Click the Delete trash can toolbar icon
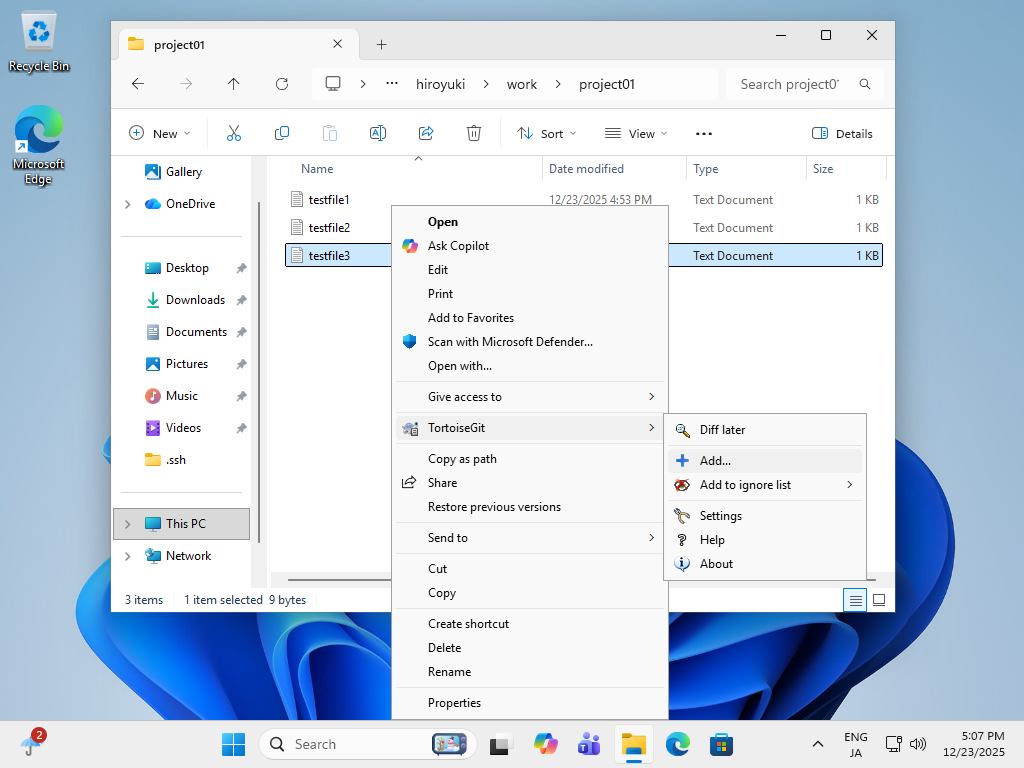Image resolution: width=1024 pixels, height=768 pixels. pos(474,133)
